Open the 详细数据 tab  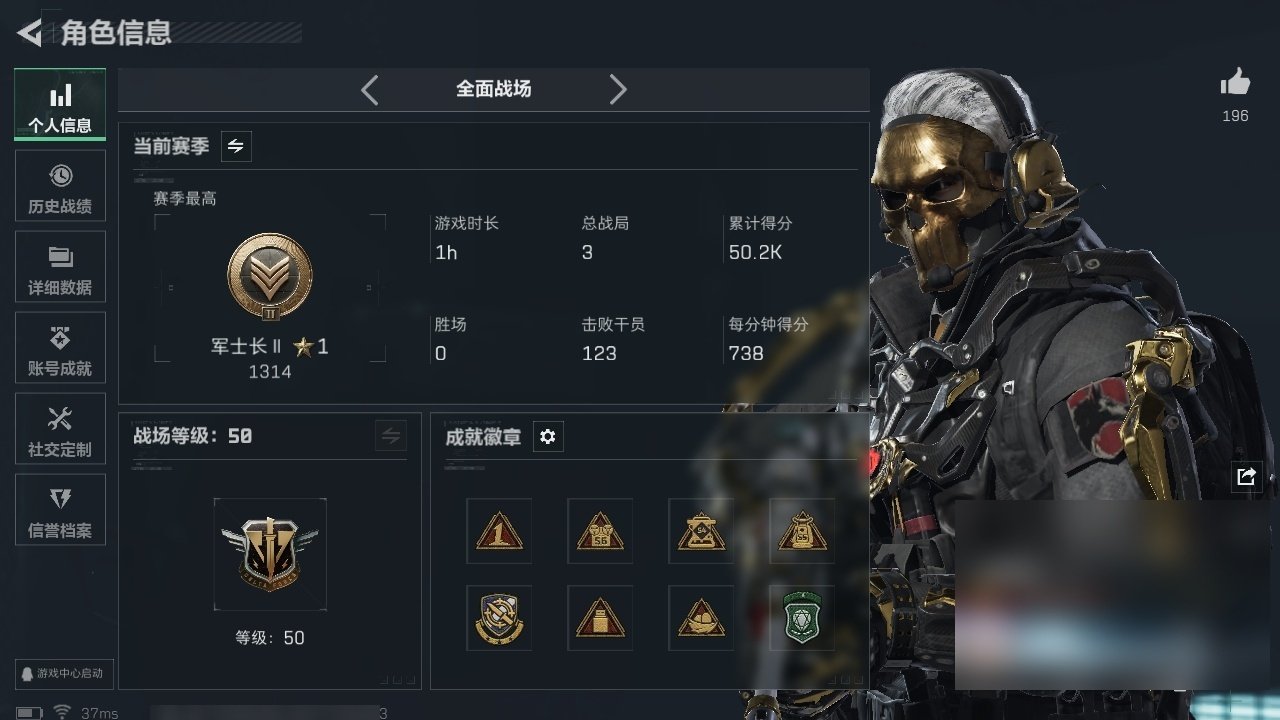[60, 271]
